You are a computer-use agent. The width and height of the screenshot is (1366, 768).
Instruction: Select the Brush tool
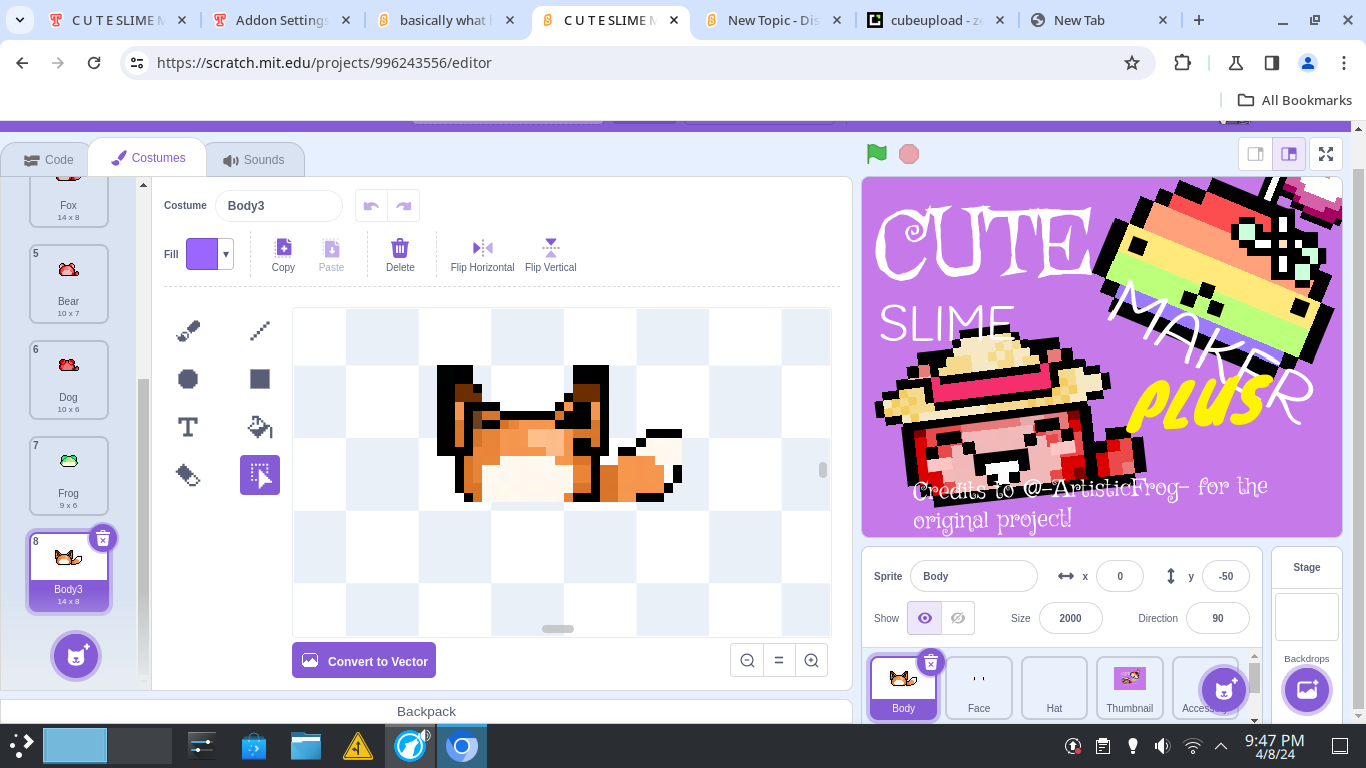(x=187, y=330)
